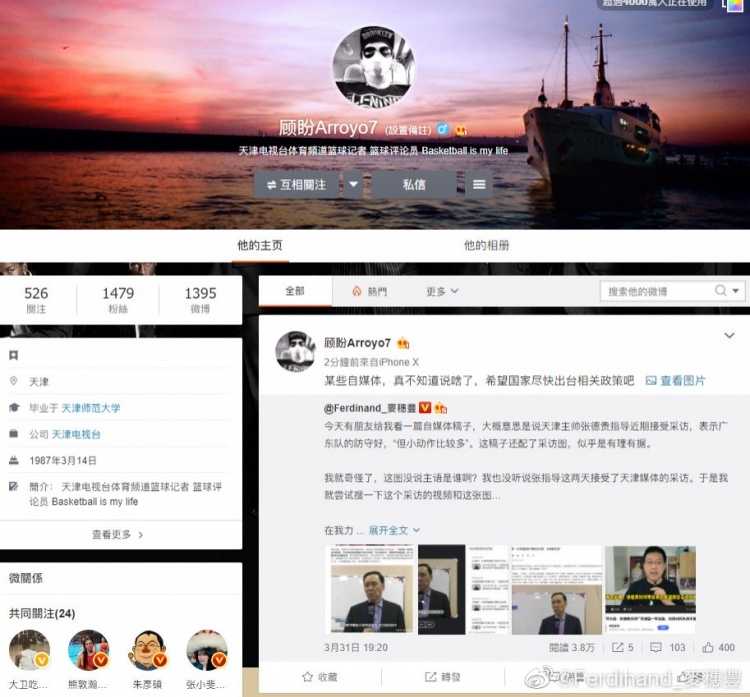The height and width of the screenshot is (697, 750).
Task: Click the repost icon showing 5
Action: point(618,648)
